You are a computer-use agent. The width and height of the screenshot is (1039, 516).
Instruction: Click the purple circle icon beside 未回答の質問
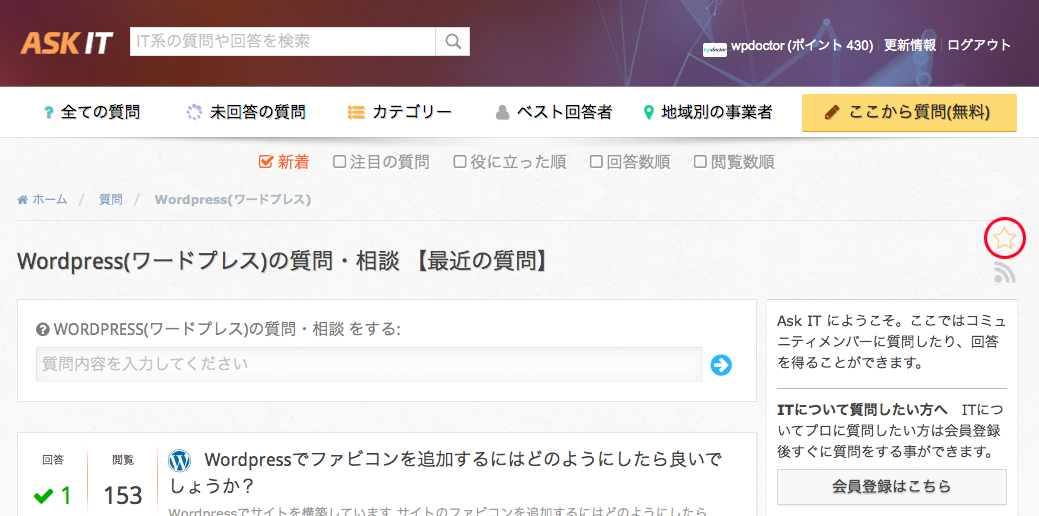[x=193, y=113]
